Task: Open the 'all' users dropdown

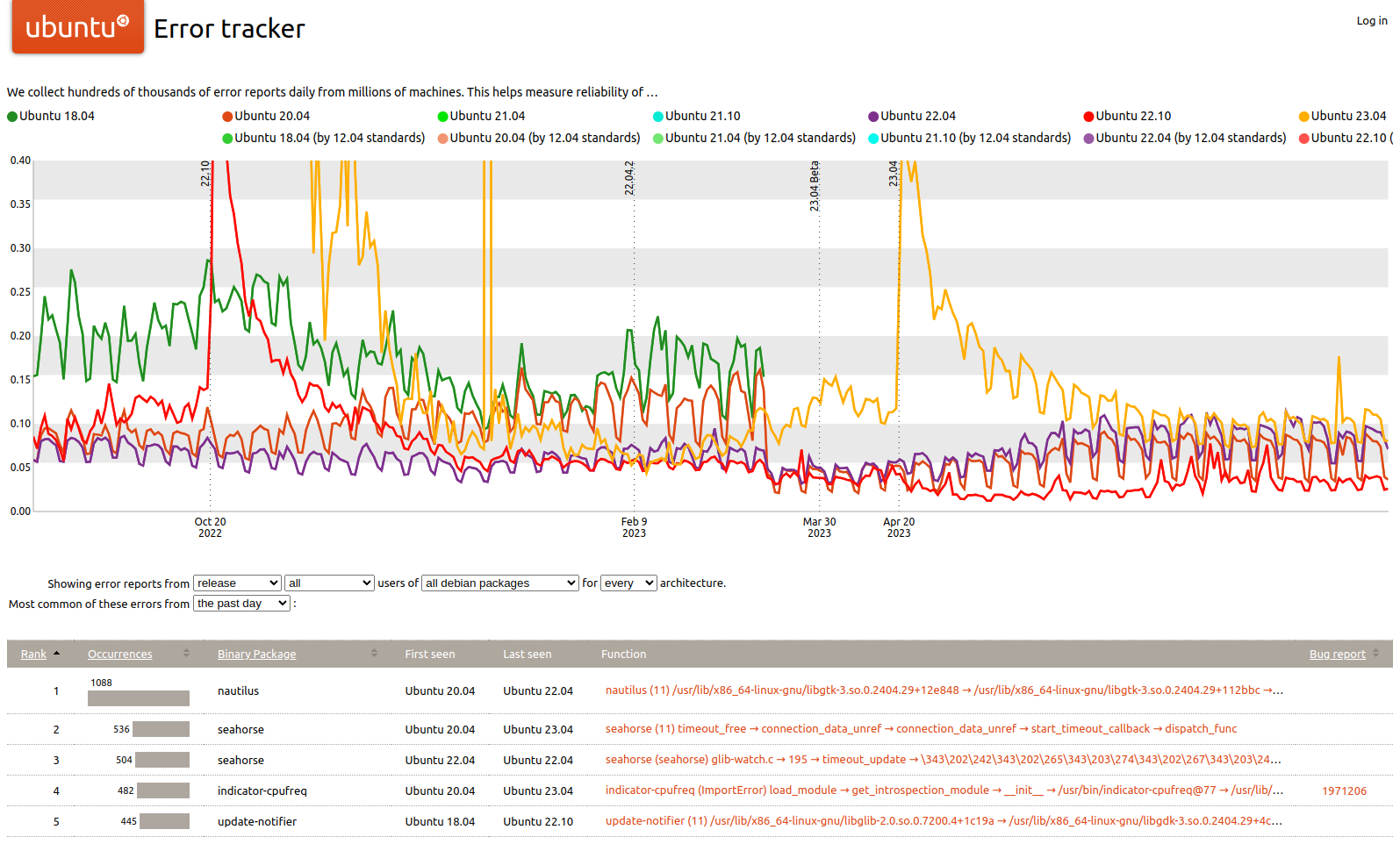Action: click(x=329, y=583)
